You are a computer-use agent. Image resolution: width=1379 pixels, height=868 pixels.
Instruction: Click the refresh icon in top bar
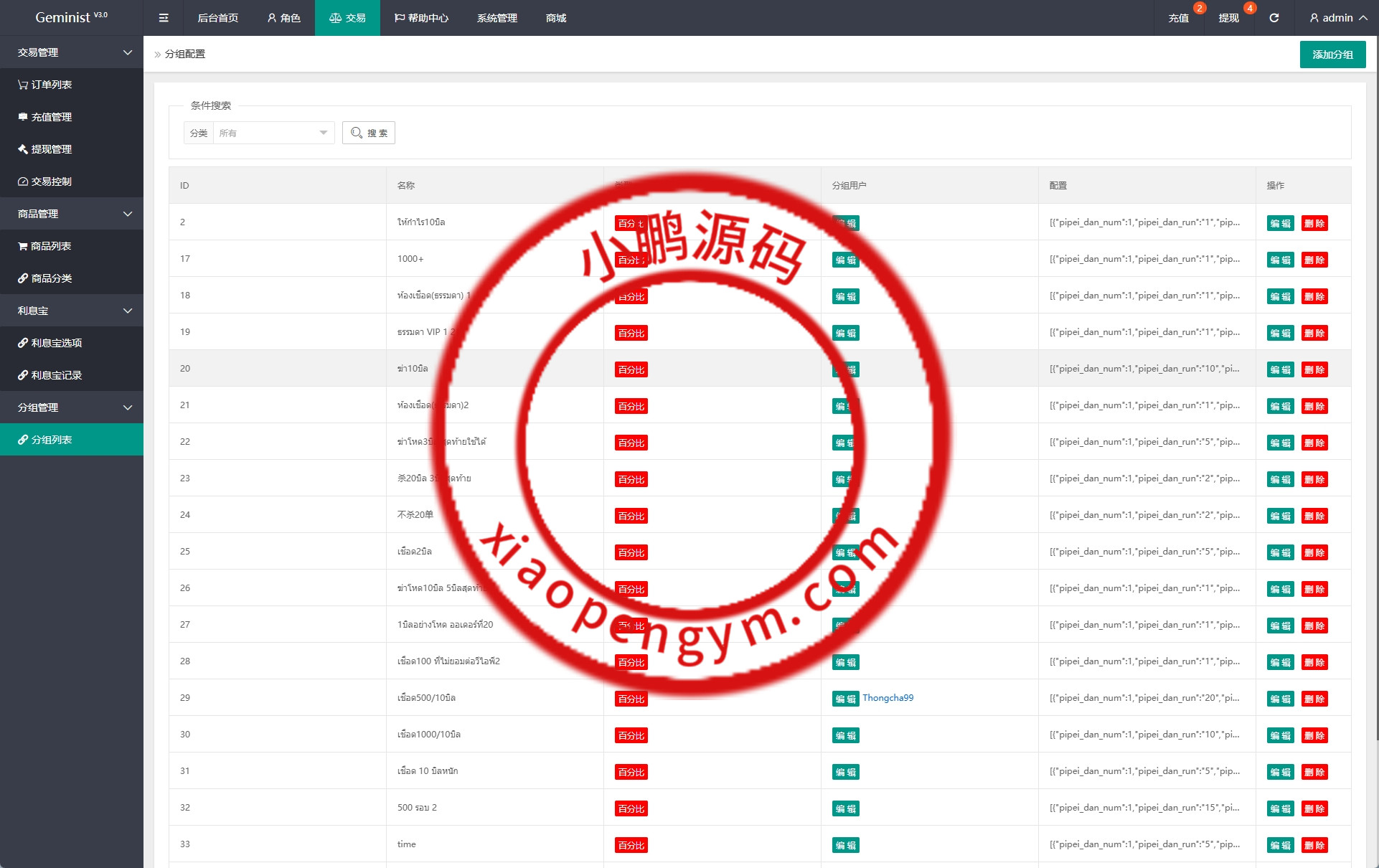click(1274, 18)
